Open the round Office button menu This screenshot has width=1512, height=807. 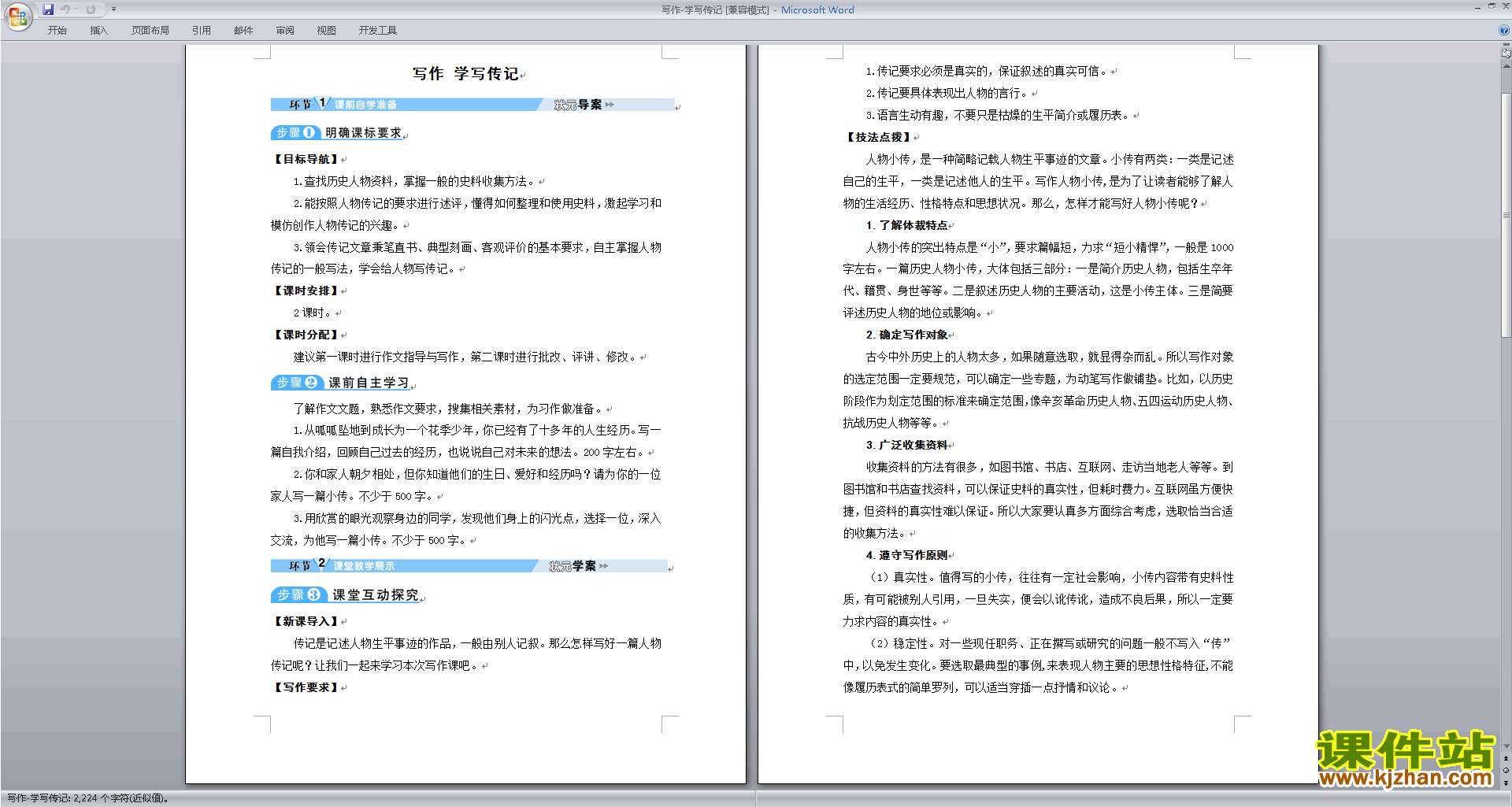[x=17, y=16]
